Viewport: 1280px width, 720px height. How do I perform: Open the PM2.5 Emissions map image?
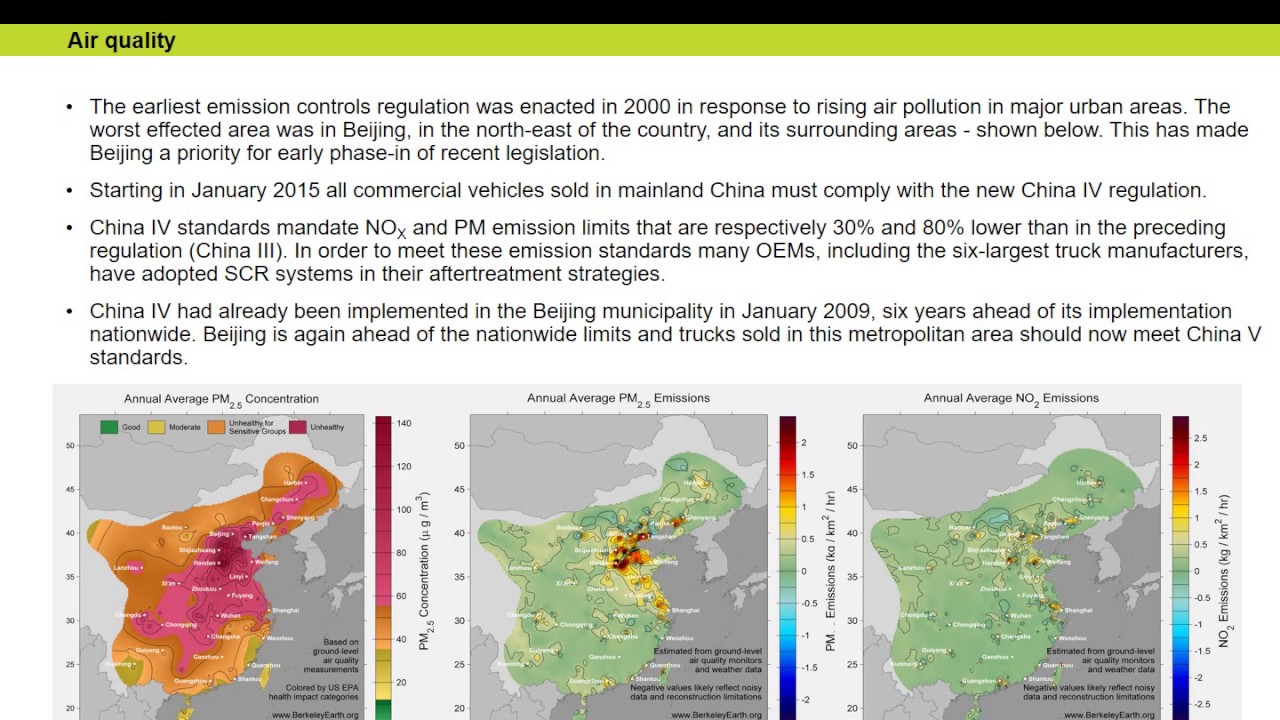coord(618,565)
